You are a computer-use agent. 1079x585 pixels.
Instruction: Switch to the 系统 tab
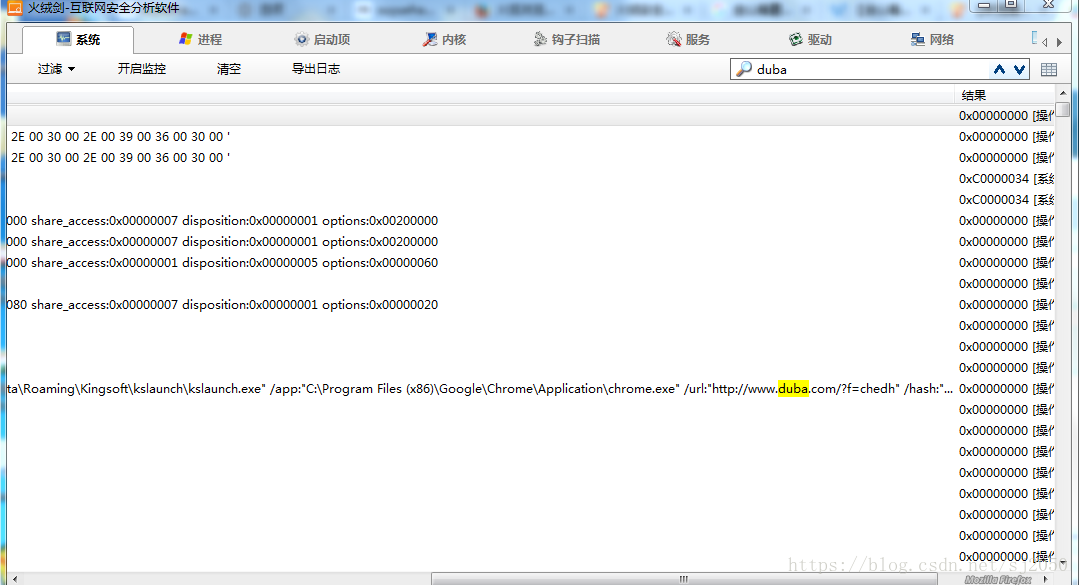click(78, 39)
